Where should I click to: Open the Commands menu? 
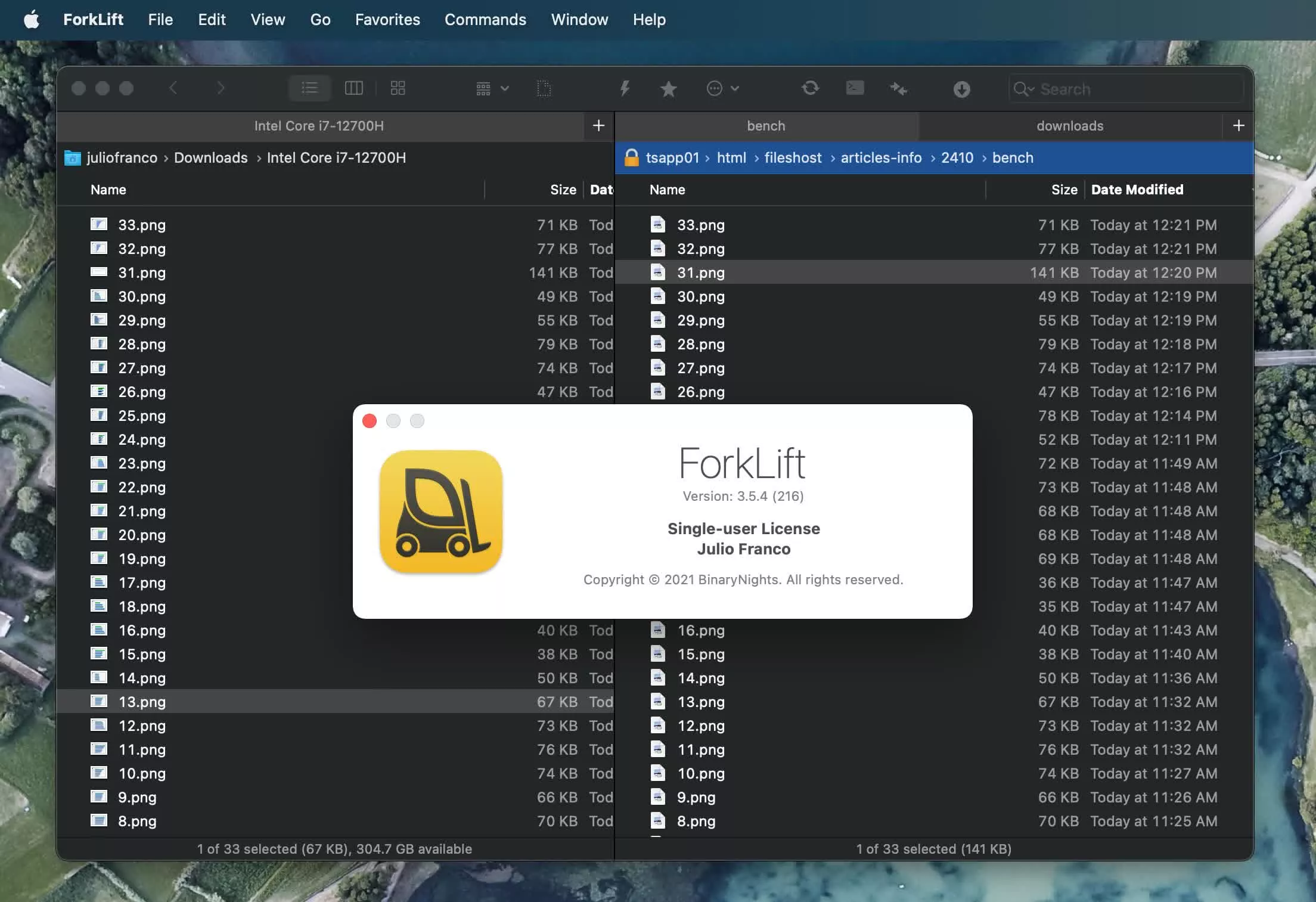(485, 20)
